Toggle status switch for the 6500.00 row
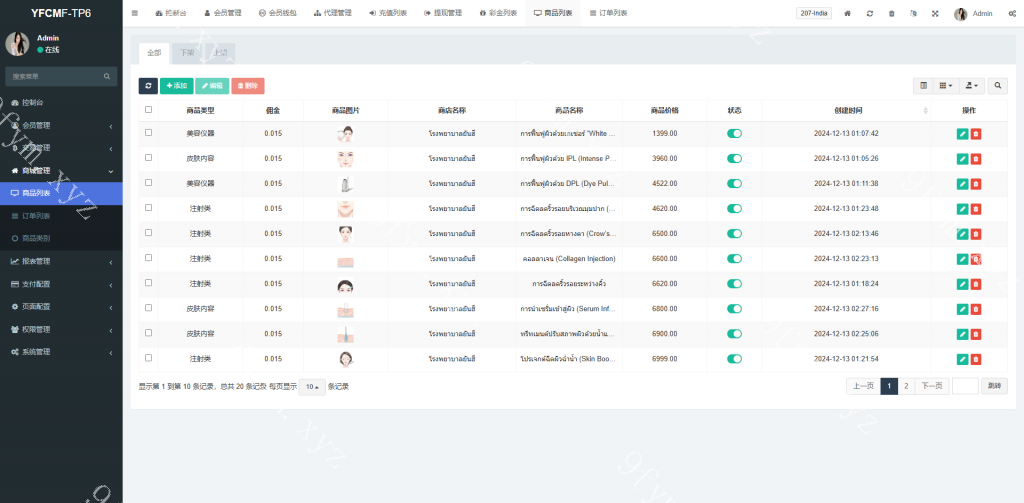Screen dimensions: 1024x503 click(x=735, y=233)
